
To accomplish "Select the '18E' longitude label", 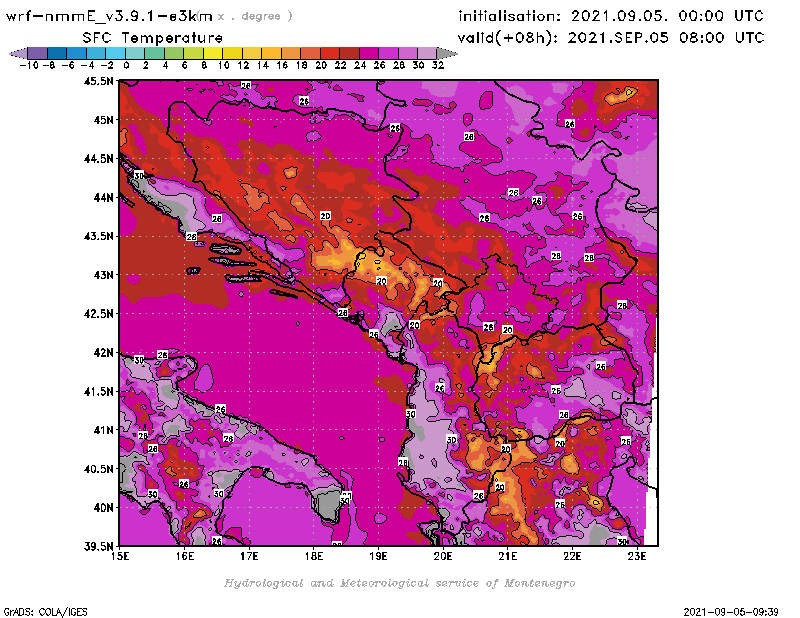I will [x=314, y=556].
